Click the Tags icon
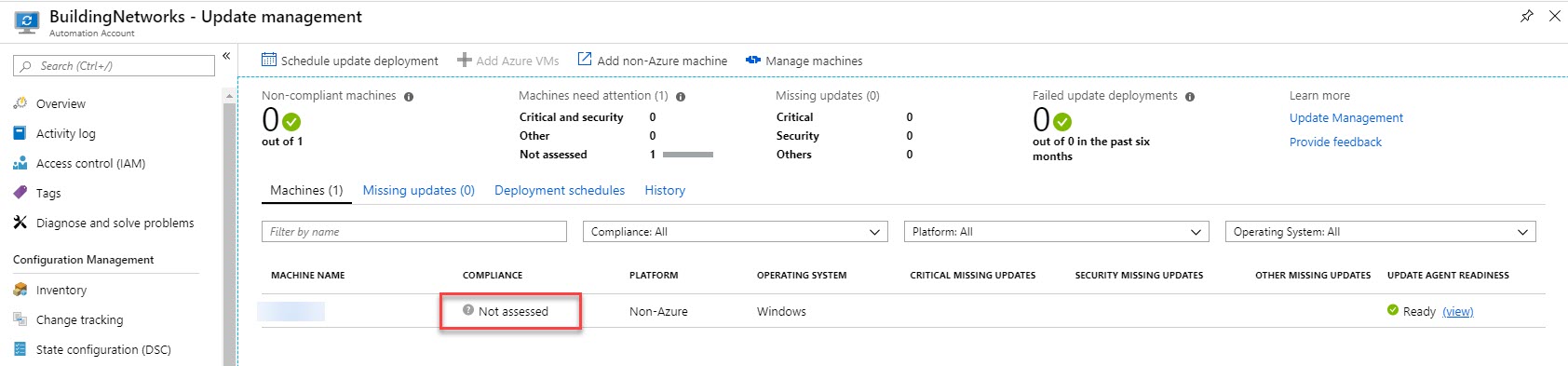Viewport: 1568px width, 366px height. (20, 193)
